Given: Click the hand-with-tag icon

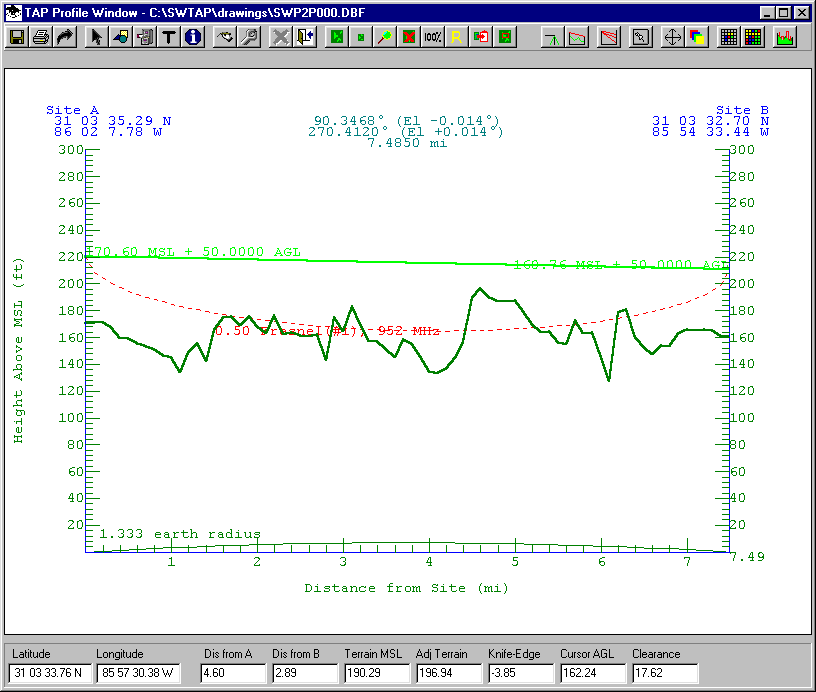Looking at the screenshot, I should coord(225,37).
